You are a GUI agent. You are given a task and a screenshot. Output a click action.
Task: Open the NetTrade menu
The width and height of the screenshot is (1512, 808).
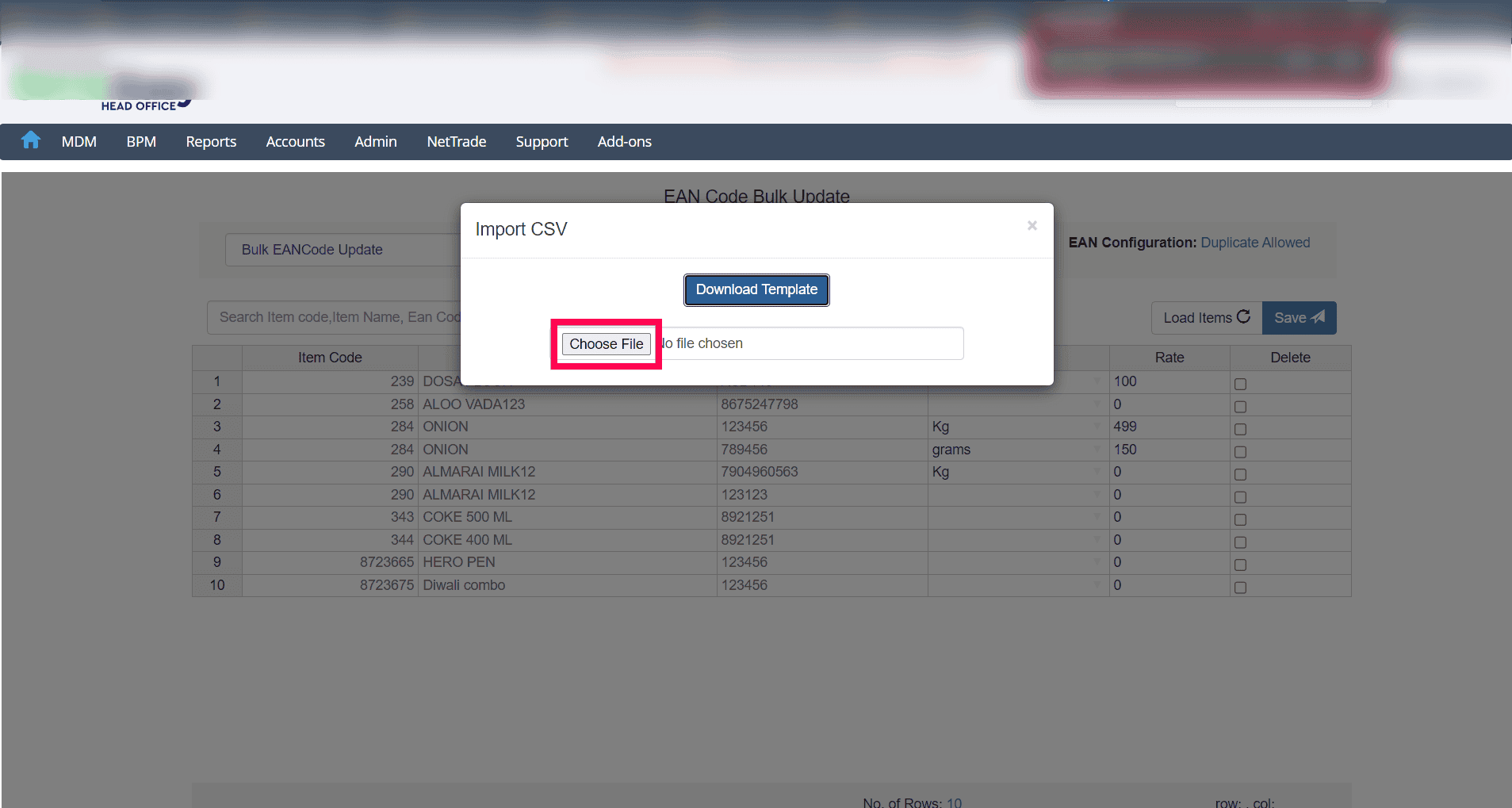click(457, 142)
